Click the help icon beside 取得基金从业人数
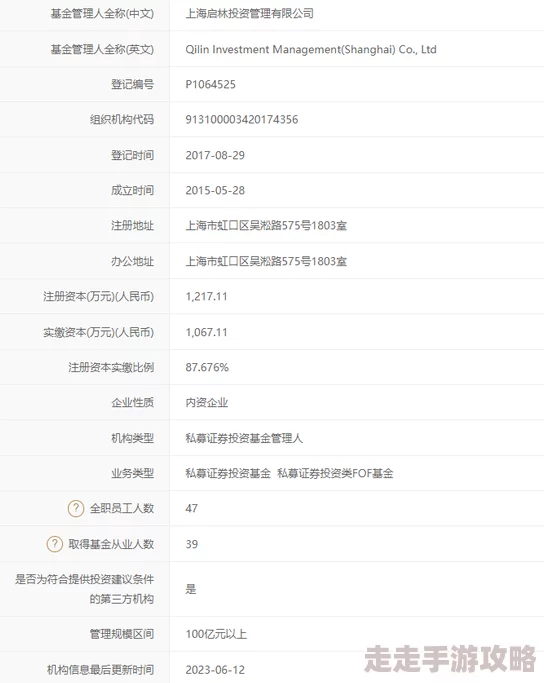Viewport: 544px width, 683px height. pyautogui.click(x=54, y=544)
